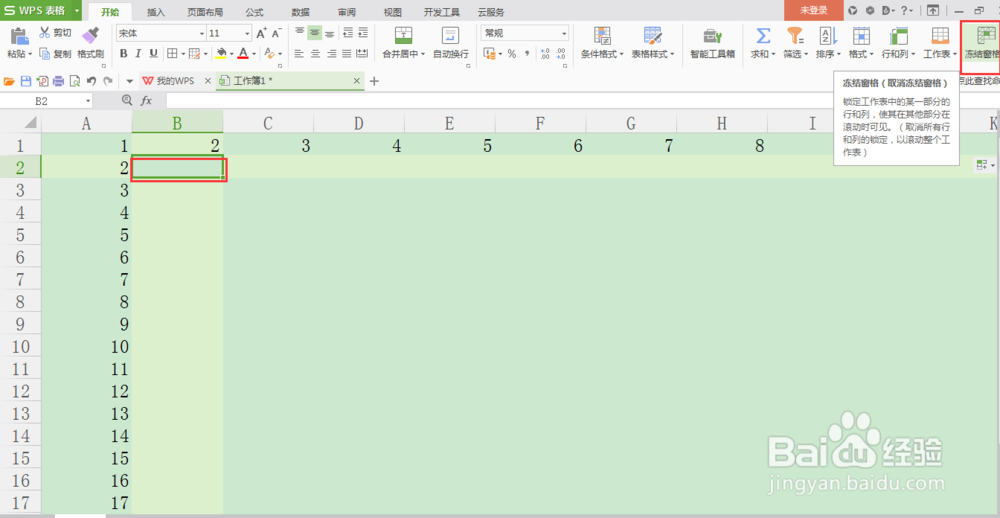Click the Wrap Text (自动换行) icon

point(450,36)
